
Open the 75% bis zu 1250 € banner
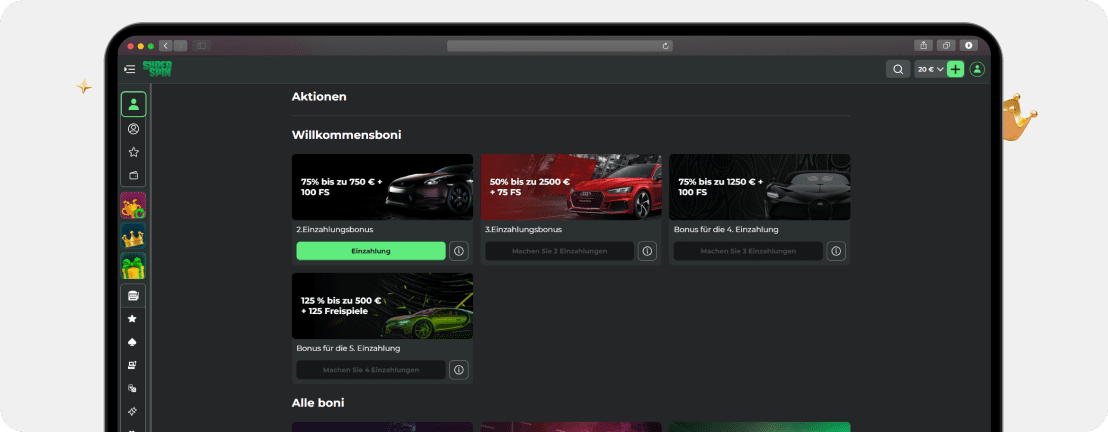(760, 187)
